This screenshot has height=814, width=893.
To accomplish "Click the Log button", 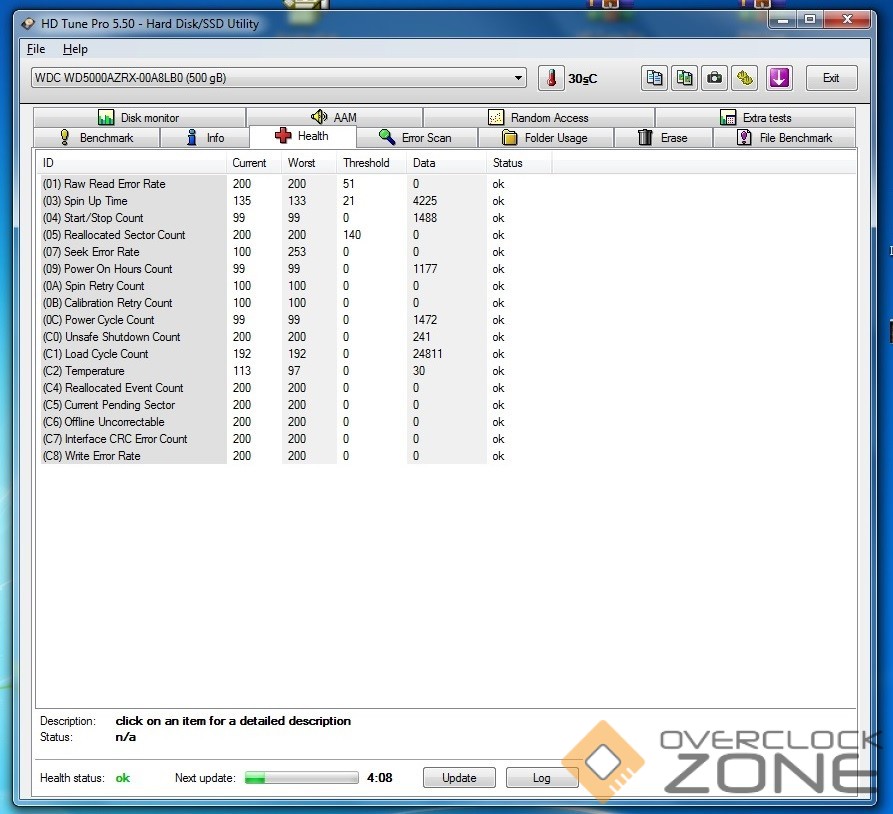I will pyautogui.click(x=542, y=778).
